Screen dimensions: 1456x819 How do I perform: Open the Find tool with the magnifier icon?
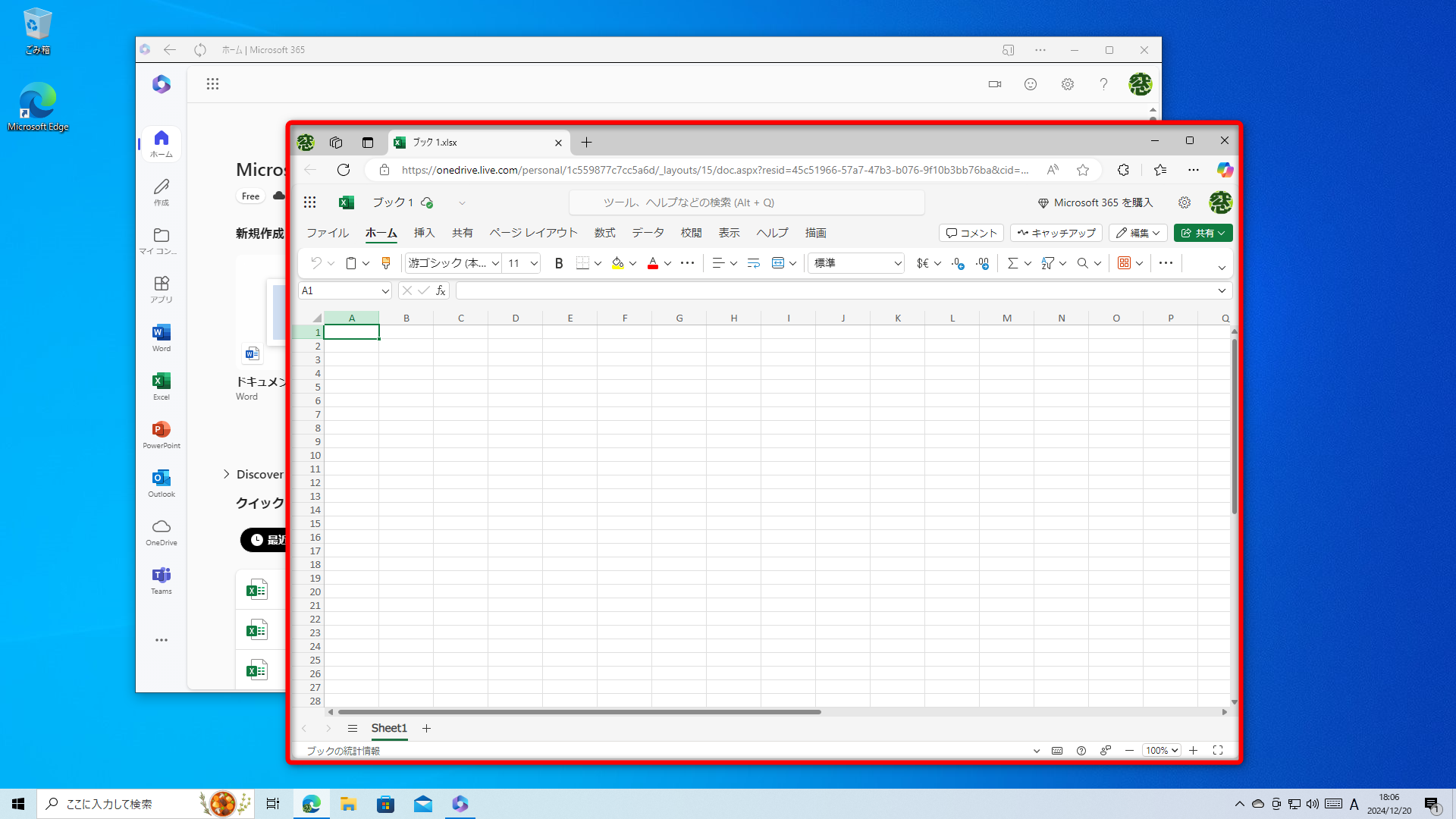pos(1083,263)
